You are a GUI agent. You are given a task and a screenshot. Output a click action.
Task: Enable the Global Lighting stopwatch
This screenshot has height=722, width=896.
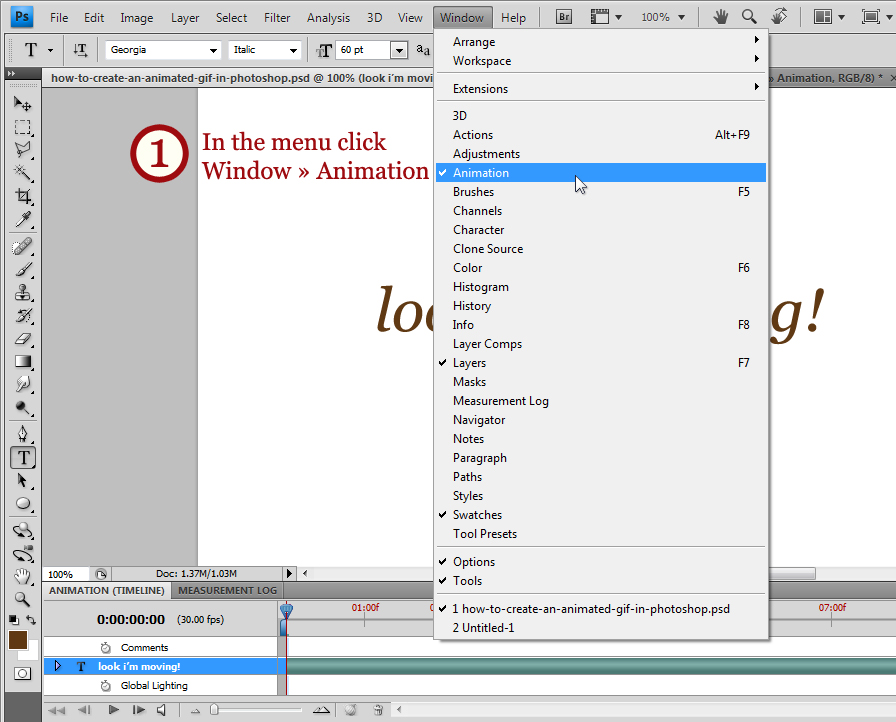(x=106, y=686)
